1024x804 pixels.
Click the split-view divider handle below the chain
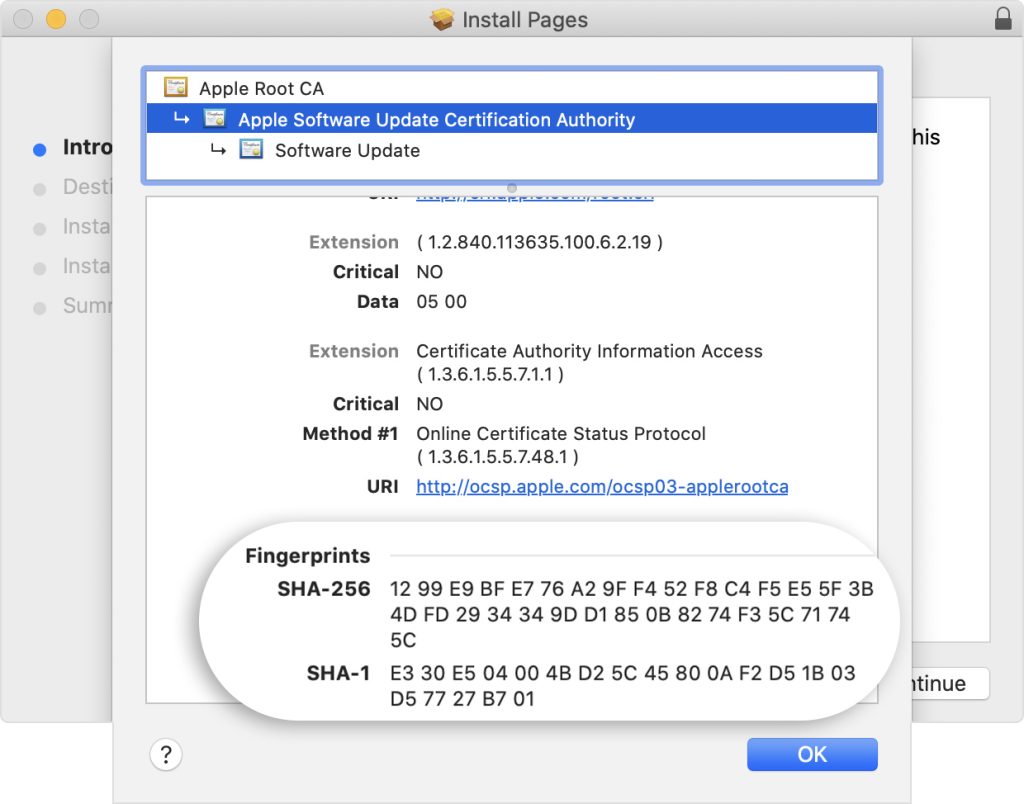click(x=512, y=188)
